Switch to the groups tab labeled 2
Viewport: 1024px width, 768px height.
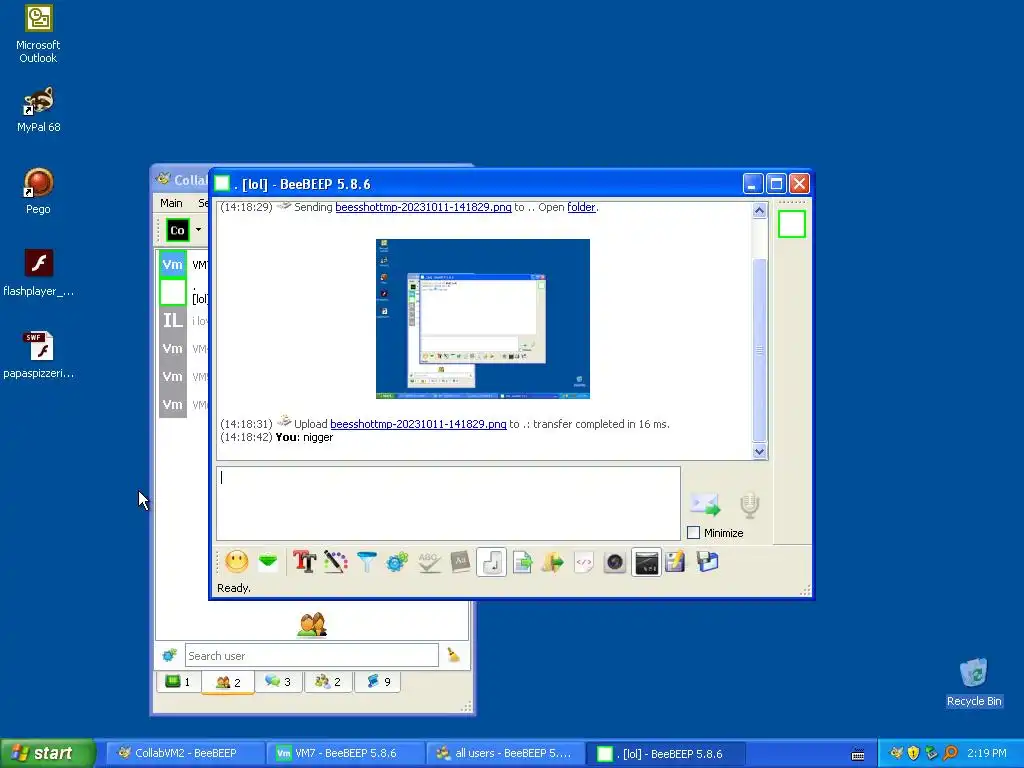328,682
